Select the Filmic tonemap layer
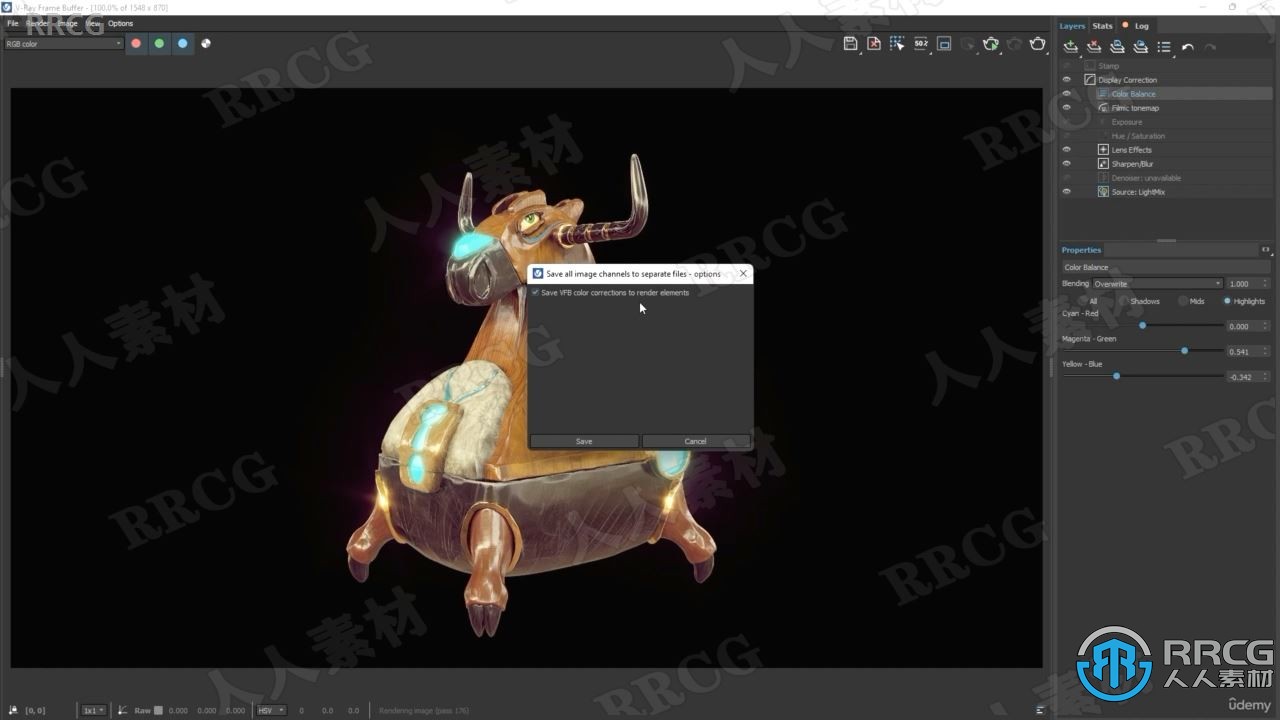Screen dimensions: 1280x720 tap(1135, 108)
